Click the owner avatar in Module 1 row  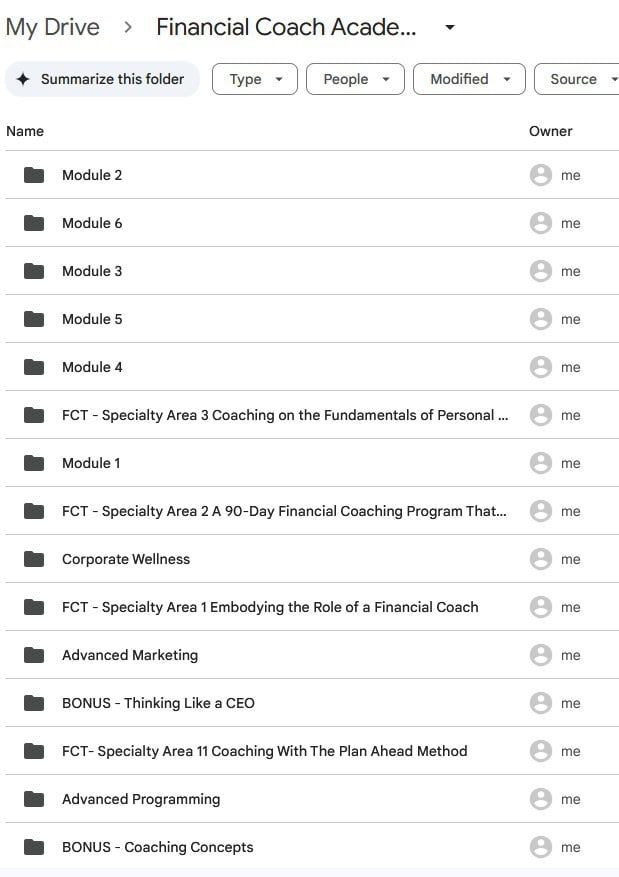(541, 463)
